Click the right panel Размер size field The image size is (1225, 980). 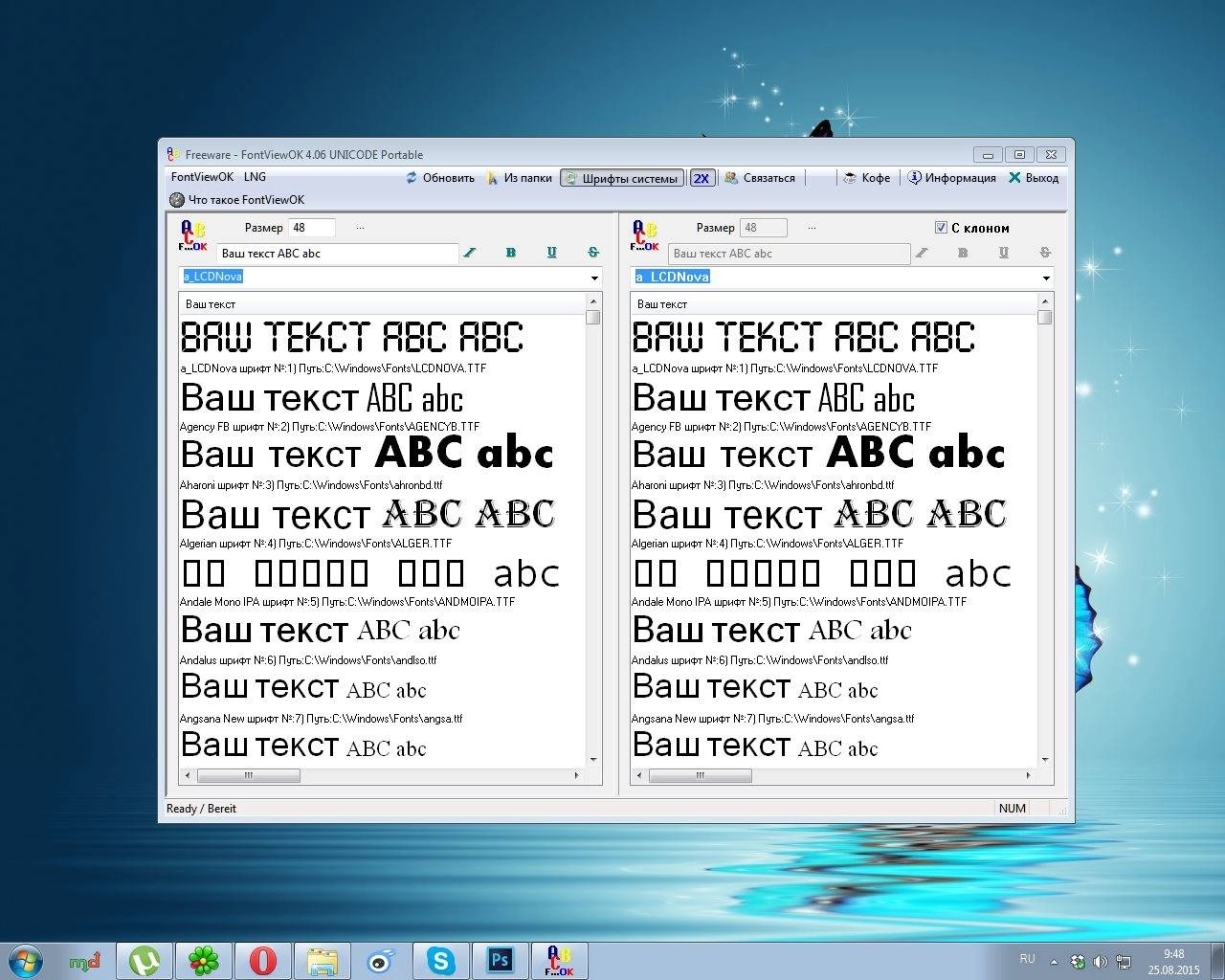pyautogui.click(x=764, y=228)
